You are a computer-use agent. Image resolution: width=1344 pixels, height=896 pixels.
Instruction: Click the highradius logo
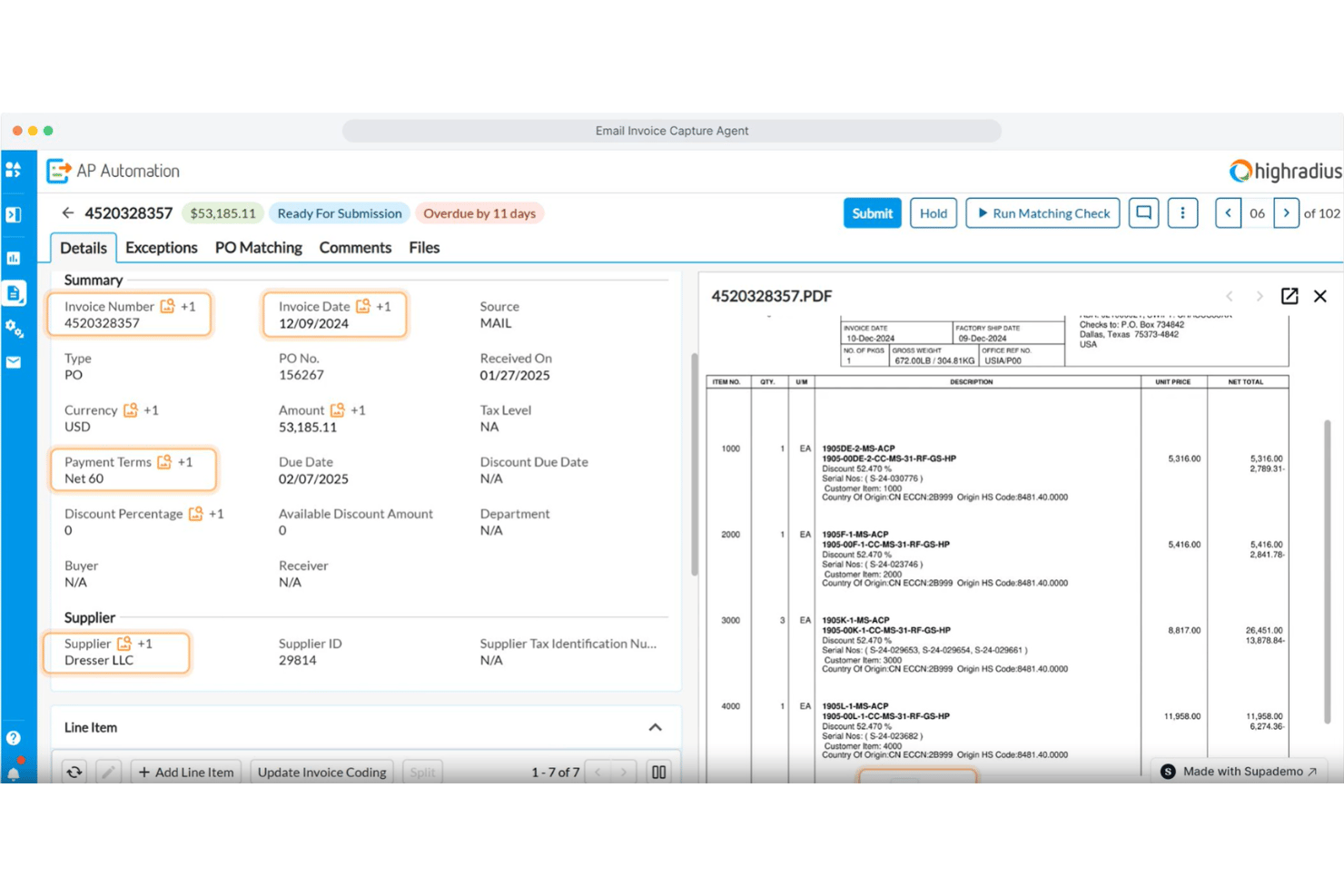pos(1285,171)
